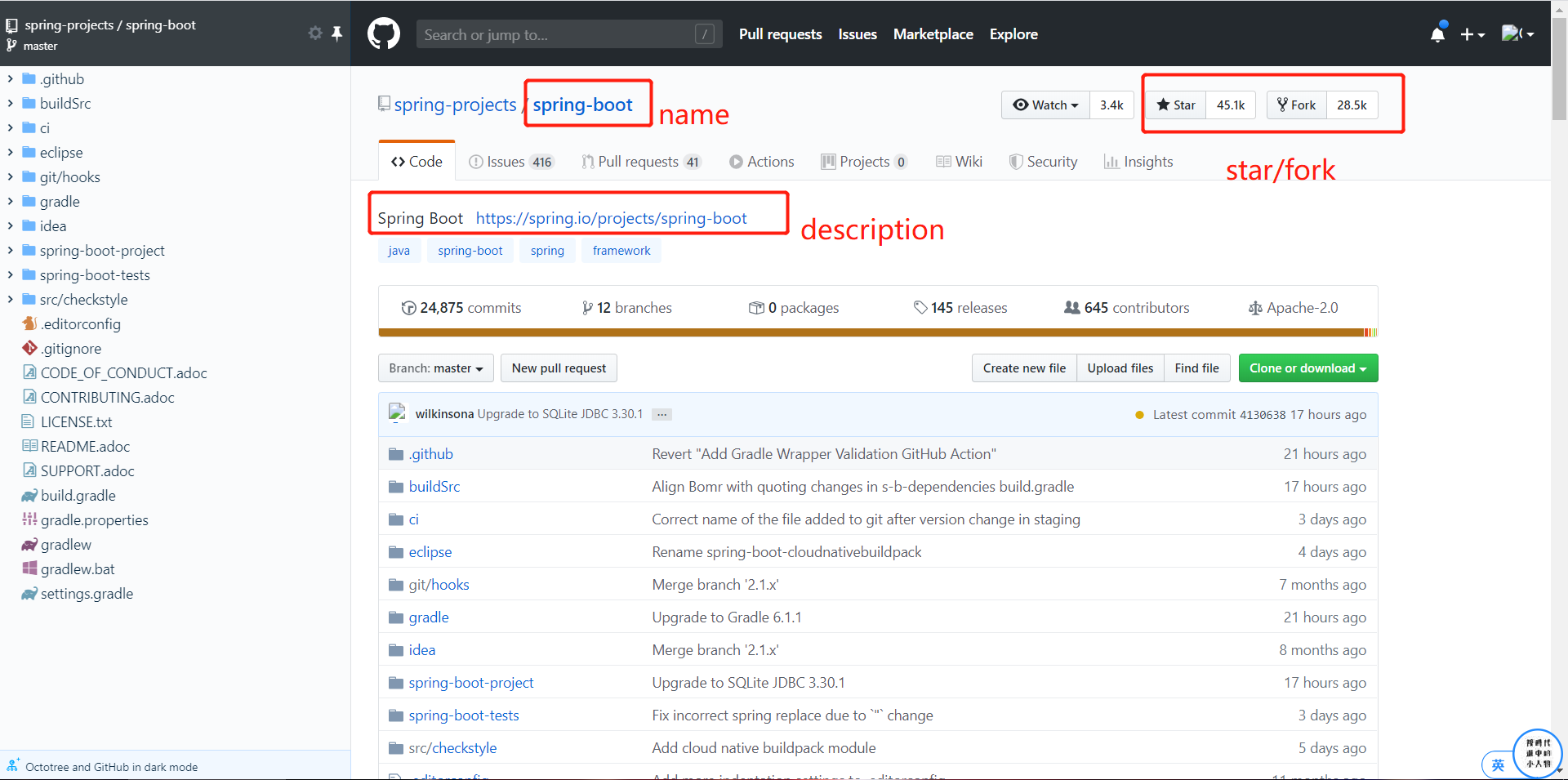View the 12 branches
Viewport: 1568px width, 780px height.
tap(626, 308)
